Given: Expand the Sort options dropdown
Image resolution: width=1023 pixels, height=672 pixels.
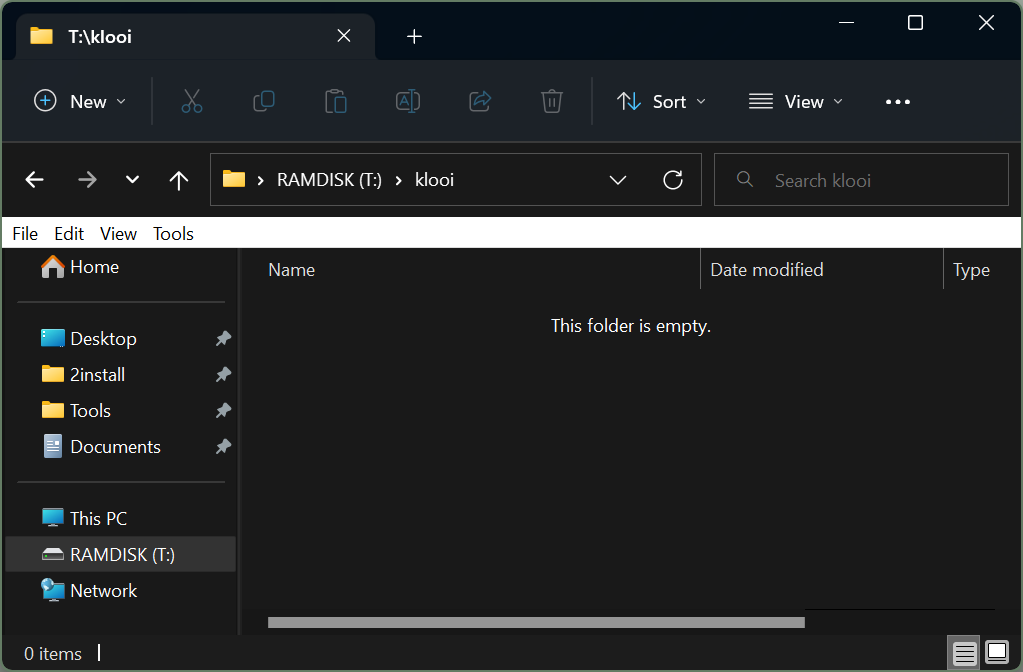Looking at the screenshot, I should pyautogui.click(x=662, y=101).
